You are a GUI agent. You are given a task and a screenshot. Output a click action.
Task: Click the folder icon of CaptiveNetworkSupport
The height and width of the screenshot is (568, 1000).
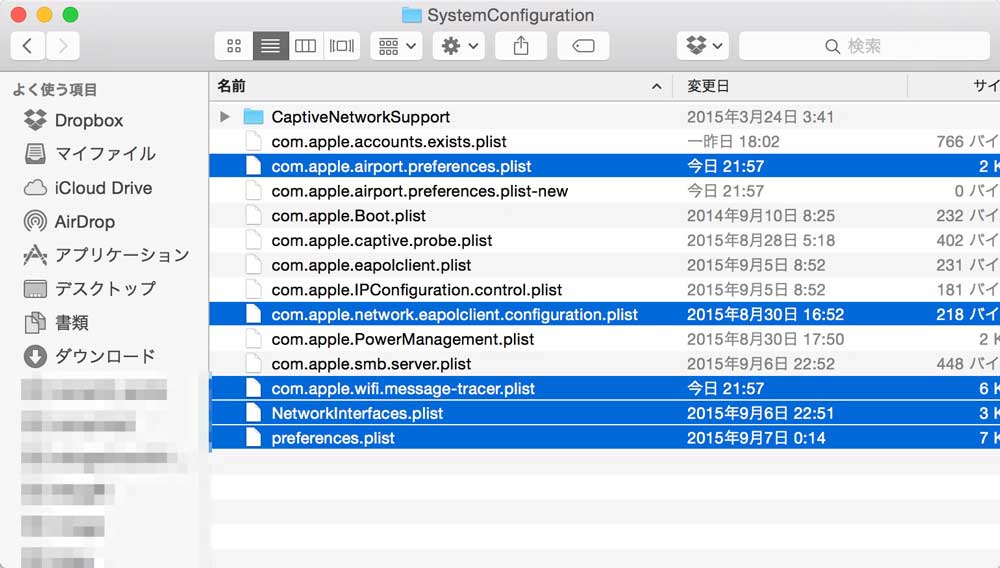tap(253, 117)
